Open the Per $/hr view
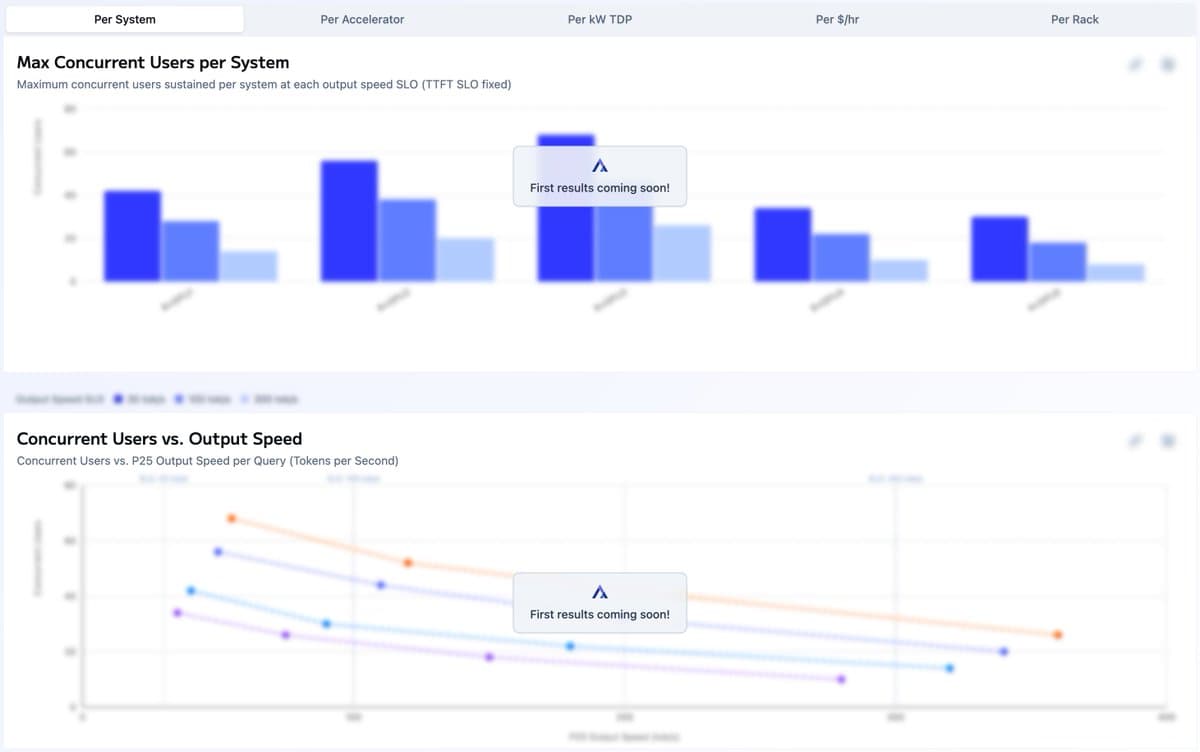Image resolution: width=1200 pixels, height=752 pixels. (x=837, y=18)
